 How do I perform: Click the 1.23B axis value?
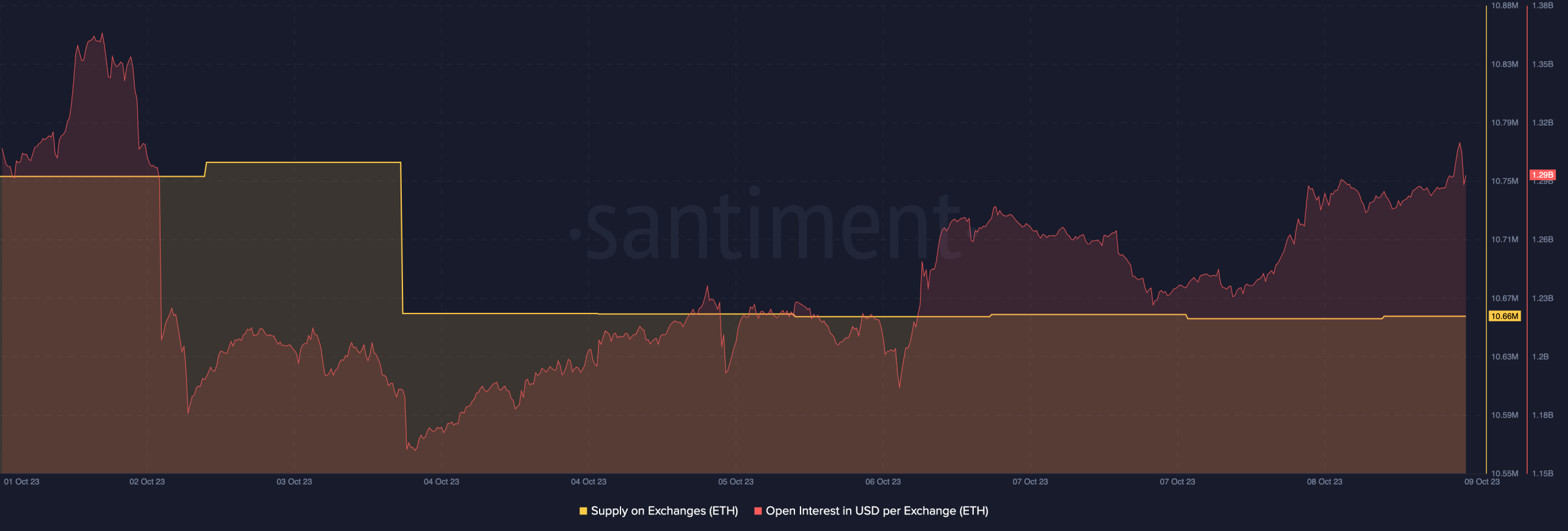(1542, 298)
